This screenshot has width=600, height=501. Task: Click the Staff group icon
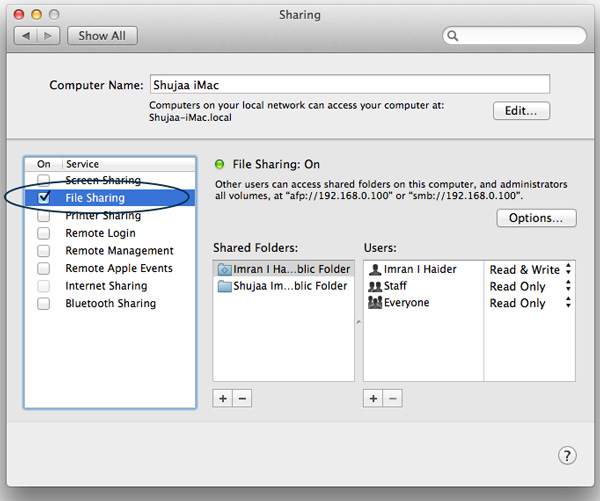point(375,286)
